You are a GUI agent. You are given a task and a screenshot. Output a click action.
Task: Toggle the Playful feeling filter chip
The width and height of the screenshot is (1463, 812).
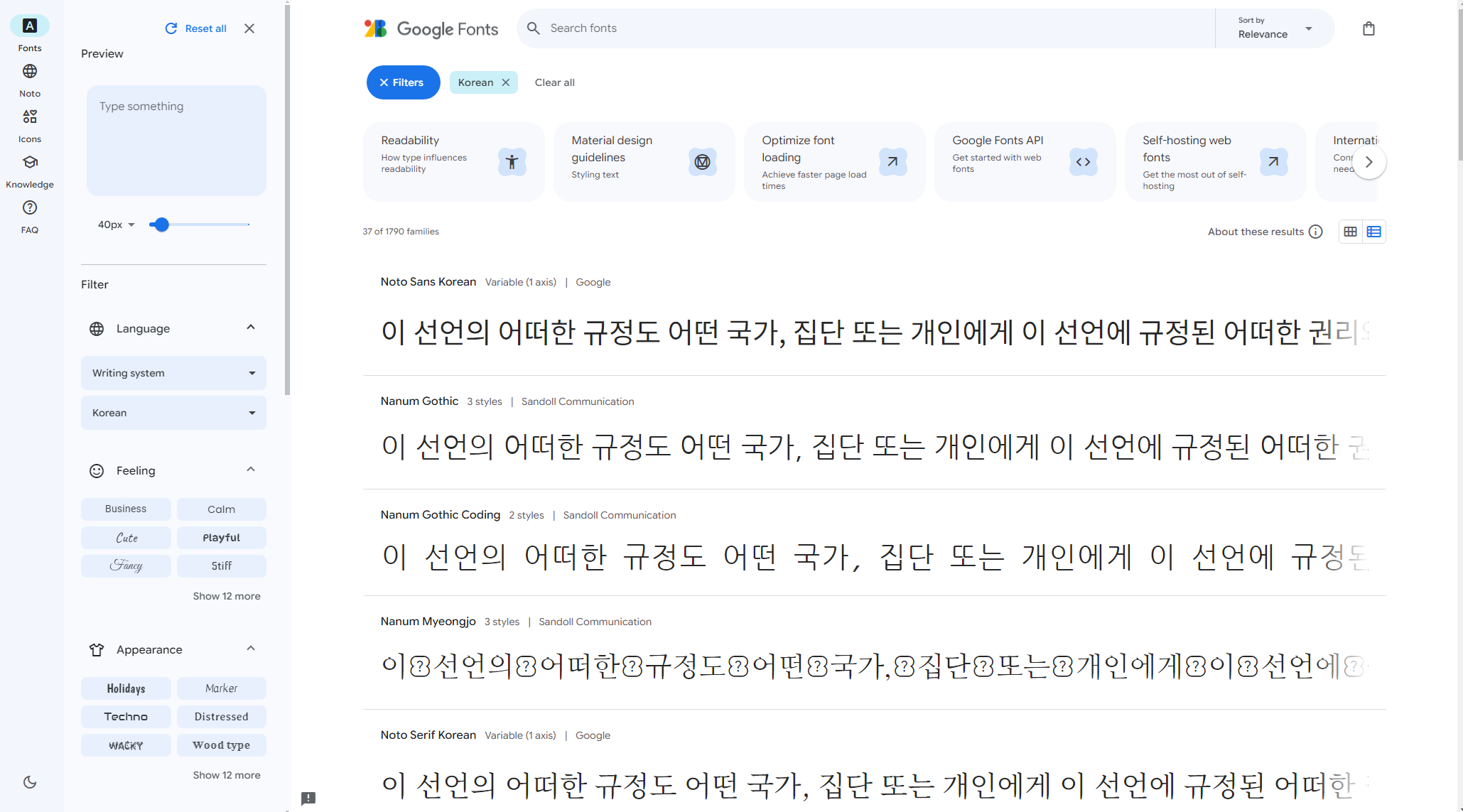click(x=221, y=538)
